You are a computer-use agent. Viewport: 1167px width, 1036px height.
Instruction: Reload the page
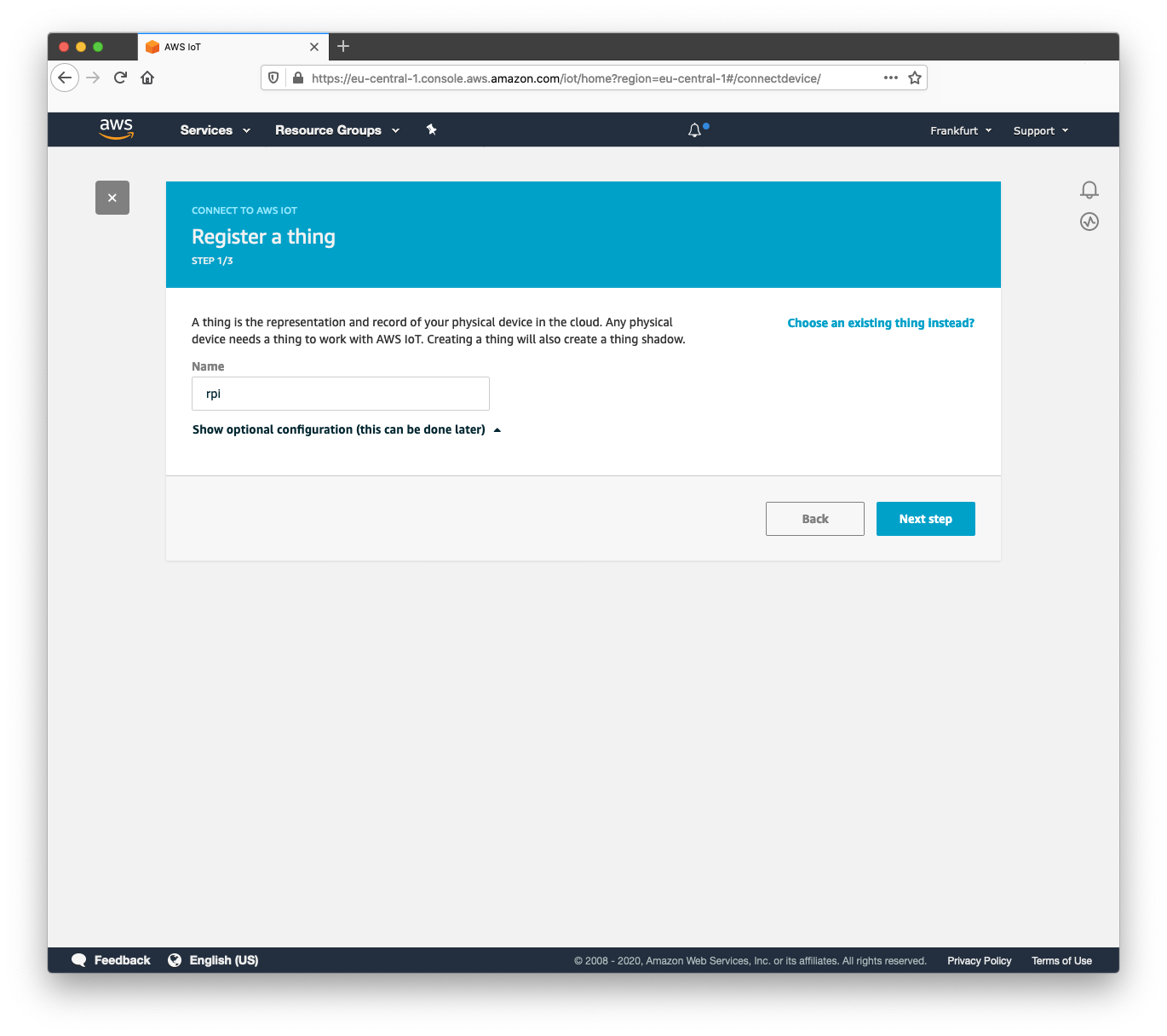120,78
